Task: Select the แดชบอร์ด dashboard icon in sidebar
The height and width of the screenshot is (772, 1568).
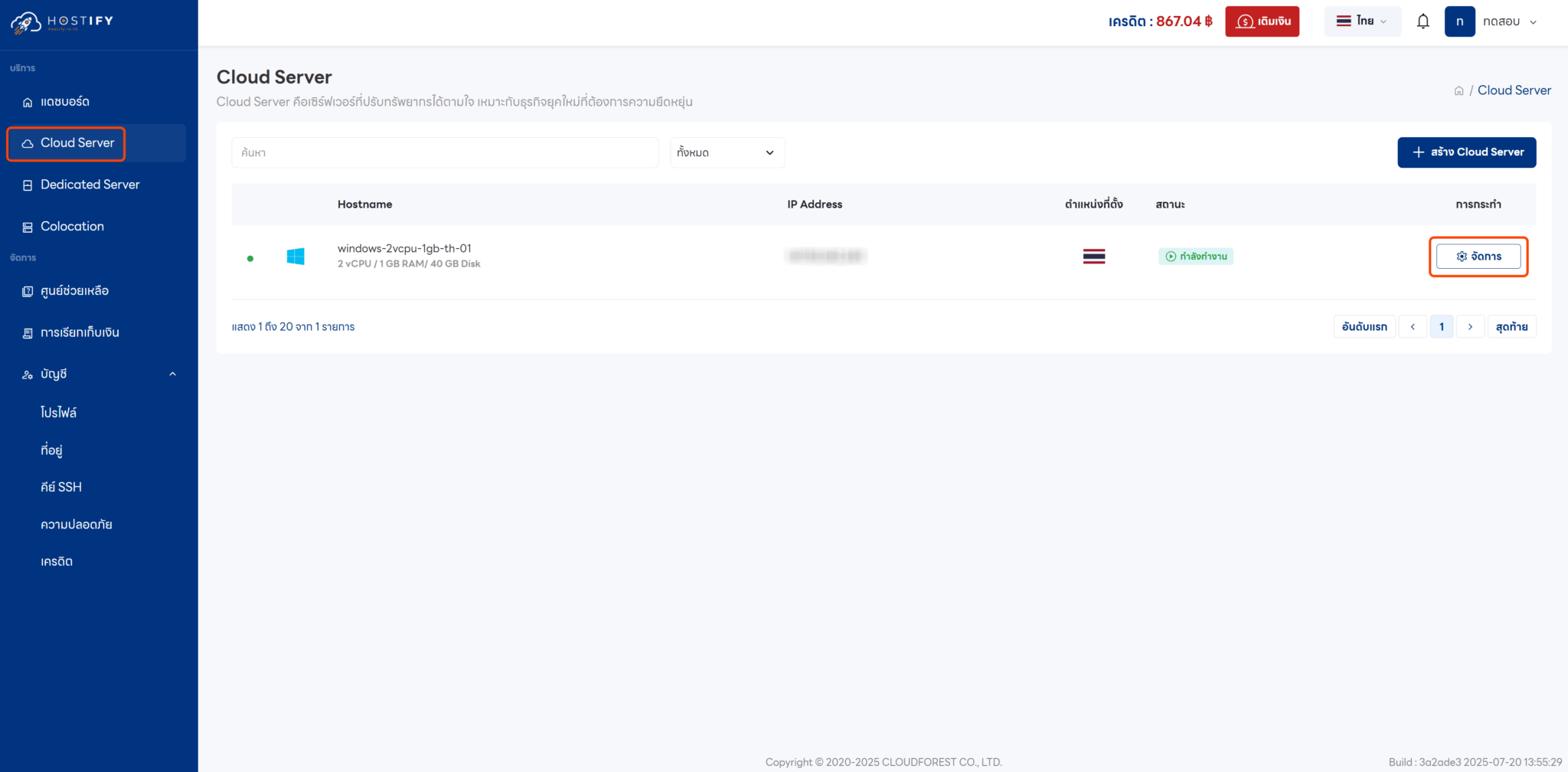Action: pyautogui.click(x=27, y=101)
